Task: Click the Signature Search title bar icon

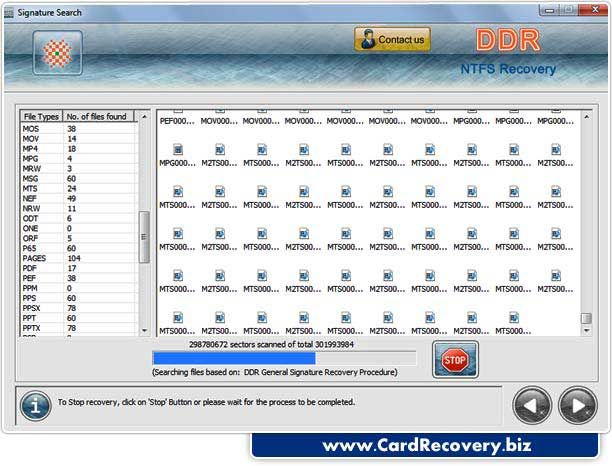Action: tap(9, 13)
